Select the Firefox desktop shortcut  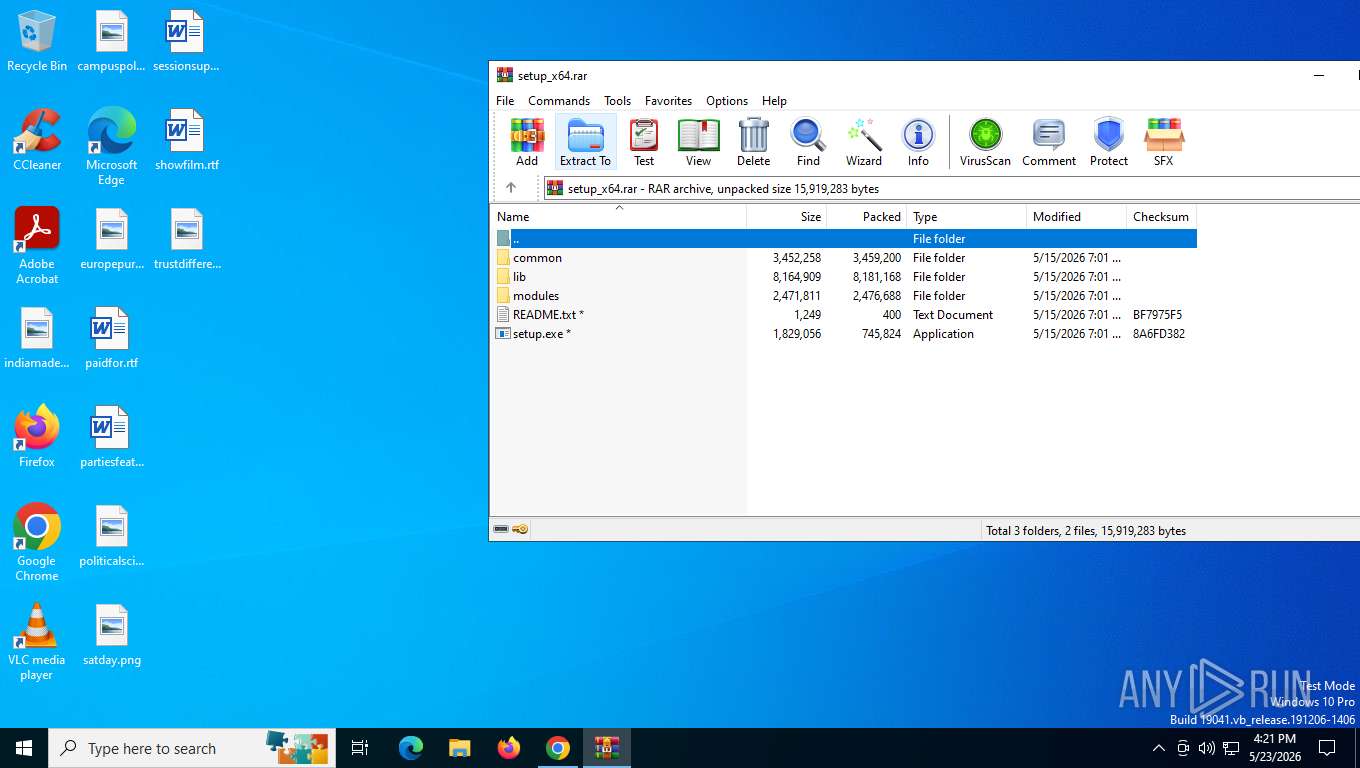37,437
